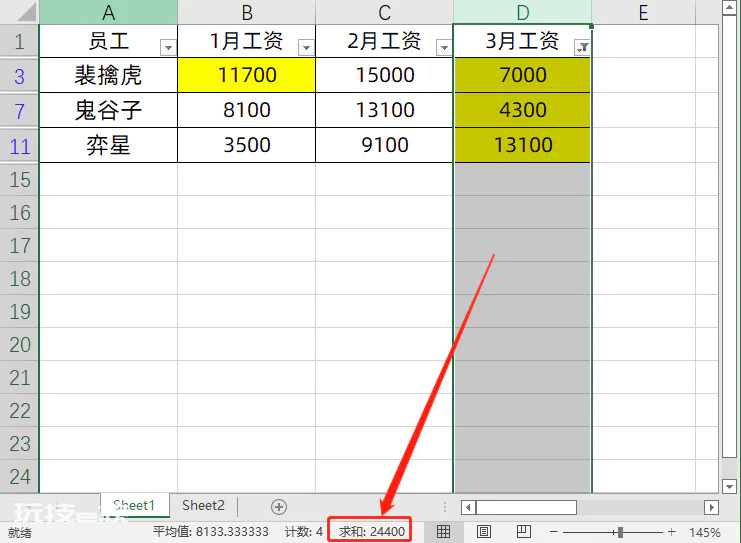741x543 pixels.
Task: Open the active 3月工资 filter button
Action: (x=582, y=47)
